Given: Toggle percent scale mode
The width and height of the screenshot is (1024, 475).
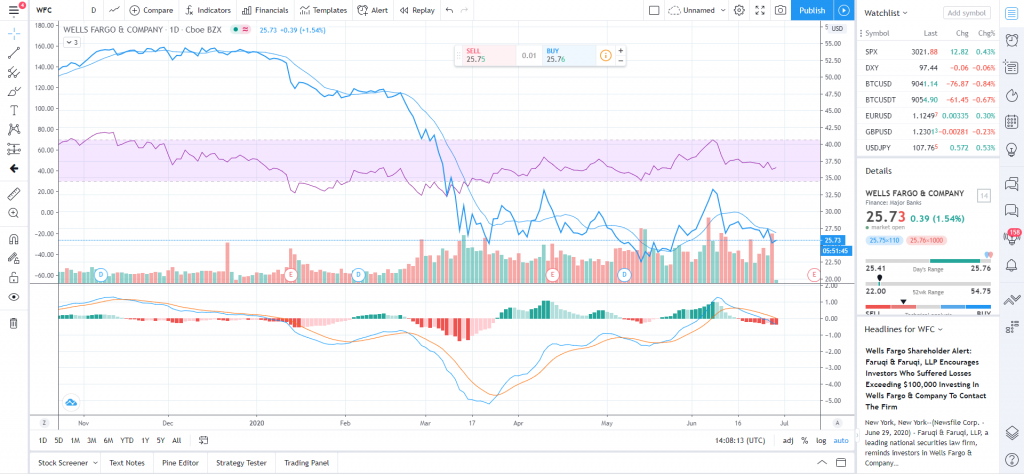Looking at the screenshot, I should 805,440.
